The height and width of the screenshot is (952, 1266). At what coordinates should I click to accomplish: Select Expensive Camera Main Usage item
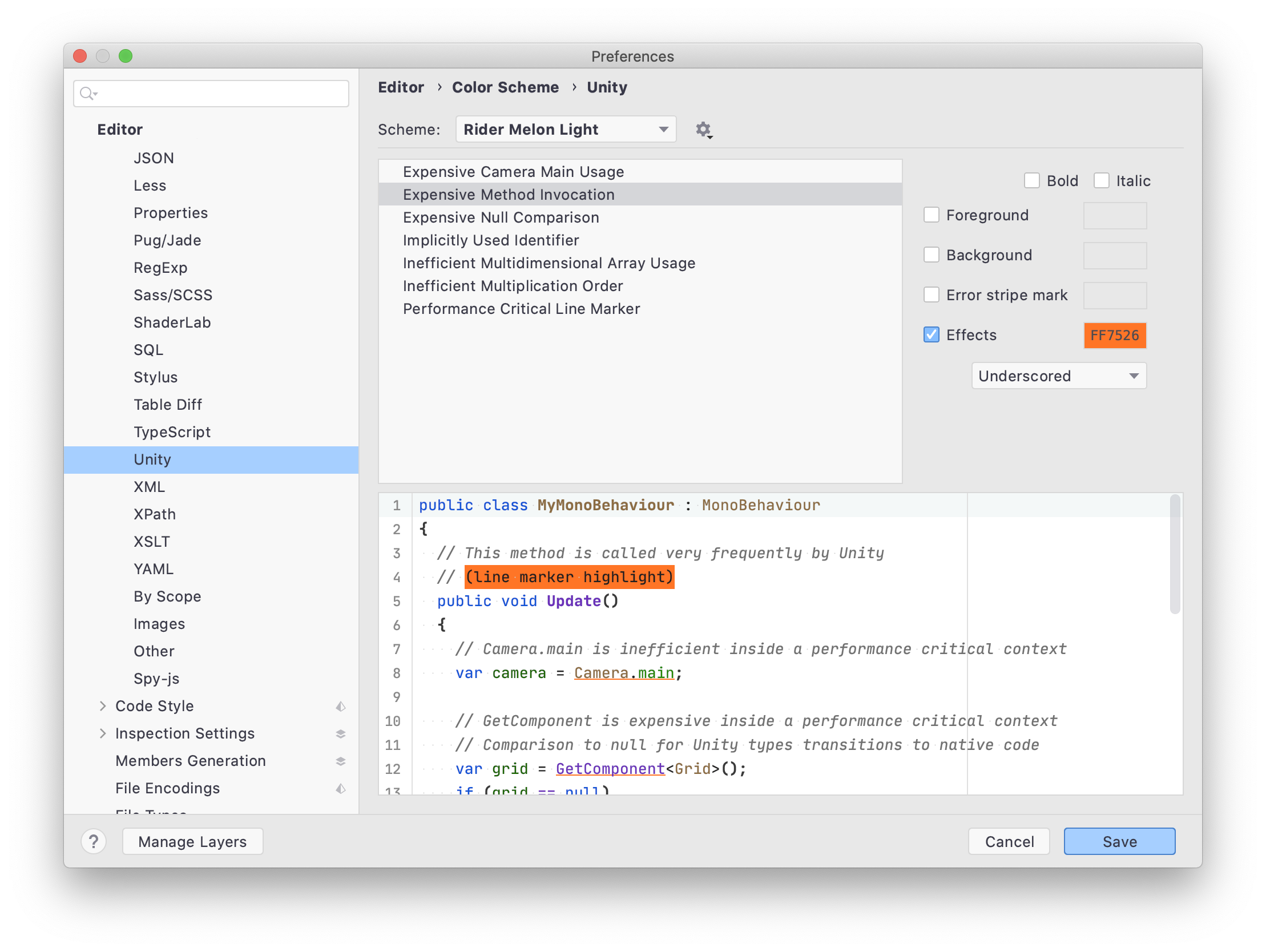tap(640, 172)
